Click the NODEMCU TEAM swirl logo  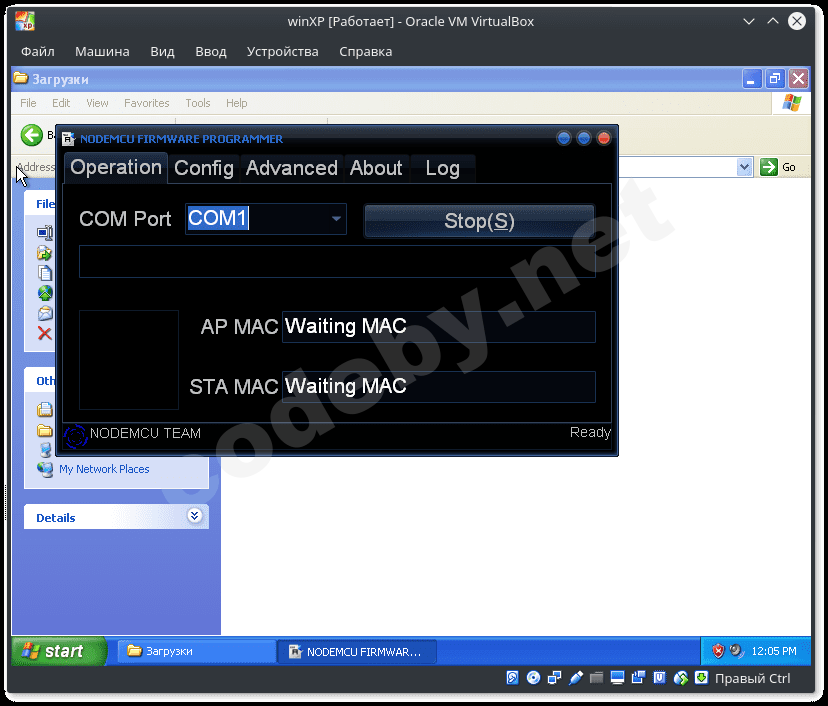(x=75, y=436)
